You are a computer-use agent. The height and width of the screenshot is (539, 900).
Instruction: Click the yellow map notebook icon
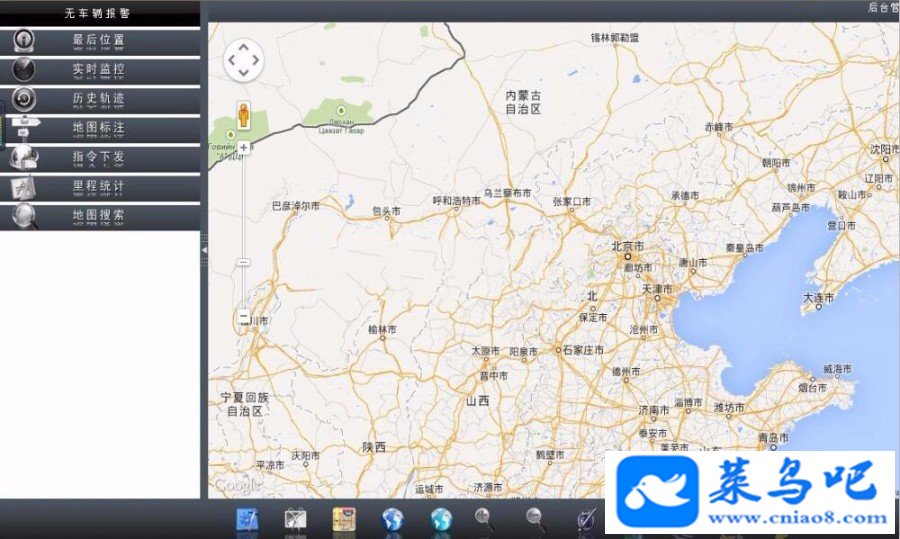pyautogui.click(x=344, y=520)
